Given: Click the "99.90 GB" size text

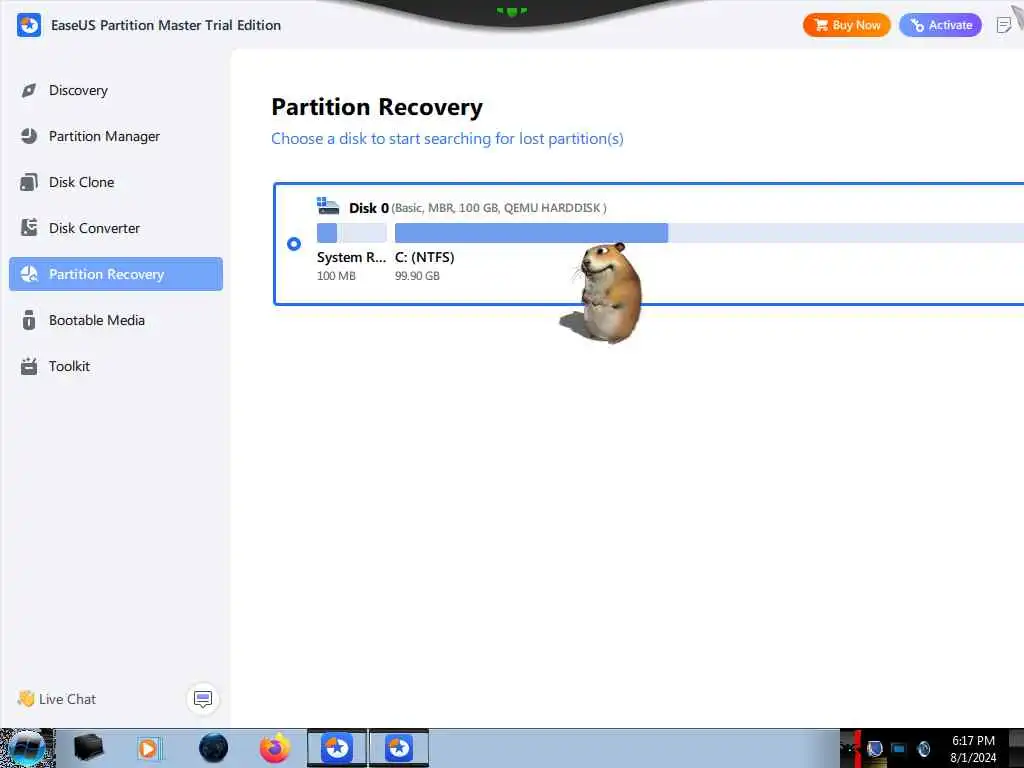Looking at the screenshot, I should point(417,276).
